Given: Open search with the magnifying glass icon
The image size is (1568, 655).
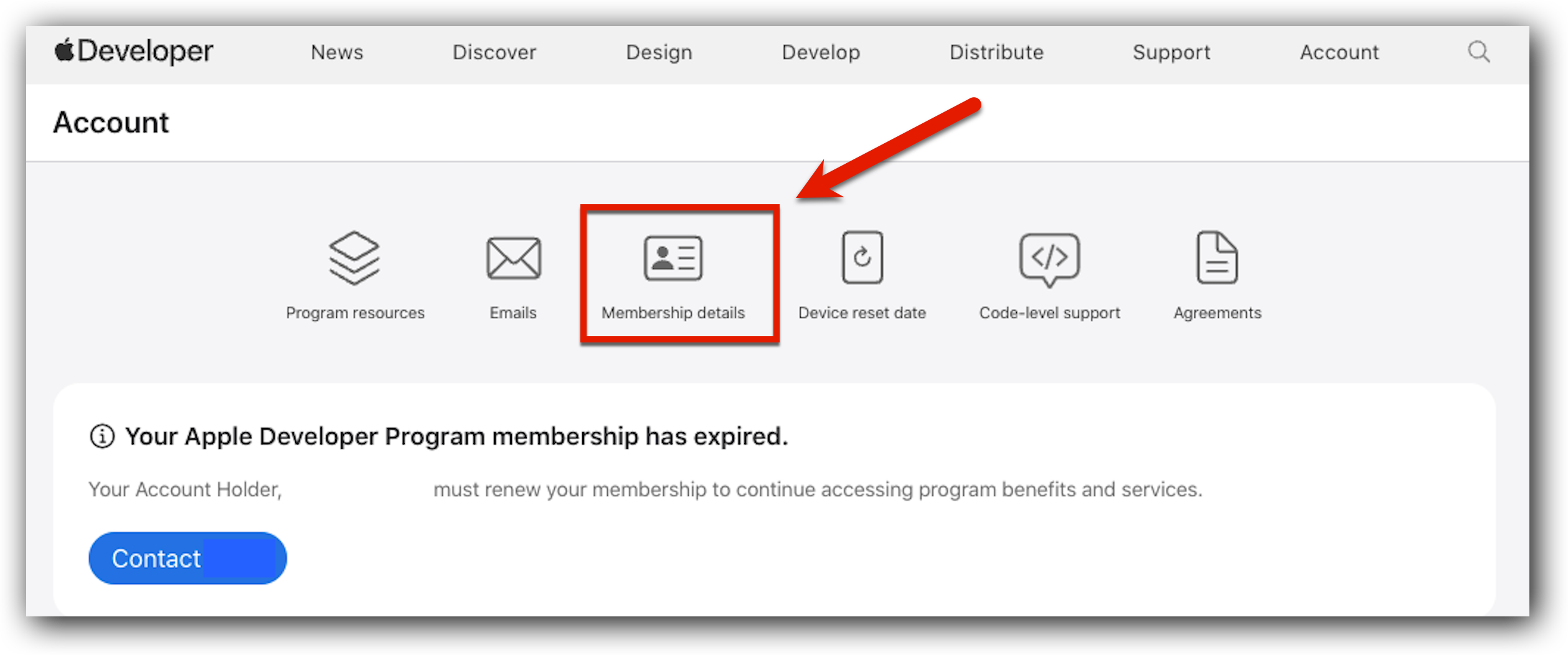Looking at the screenshot, I should [1479, 52].
